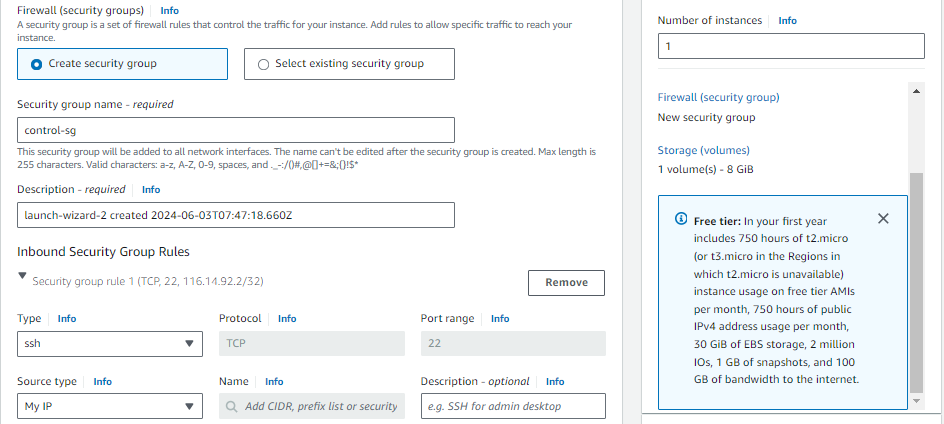Viewport: 944px width, 424px height.
Task: Click the Info link next to Description - required
Action: [x=151, y=189]
